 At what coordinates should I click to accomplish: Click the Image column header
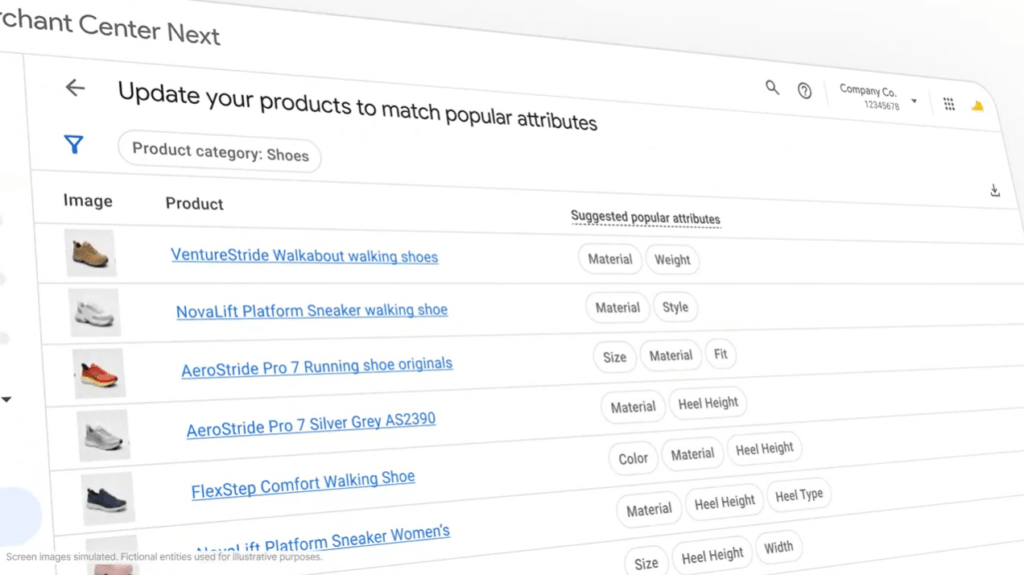click(88, 201)
